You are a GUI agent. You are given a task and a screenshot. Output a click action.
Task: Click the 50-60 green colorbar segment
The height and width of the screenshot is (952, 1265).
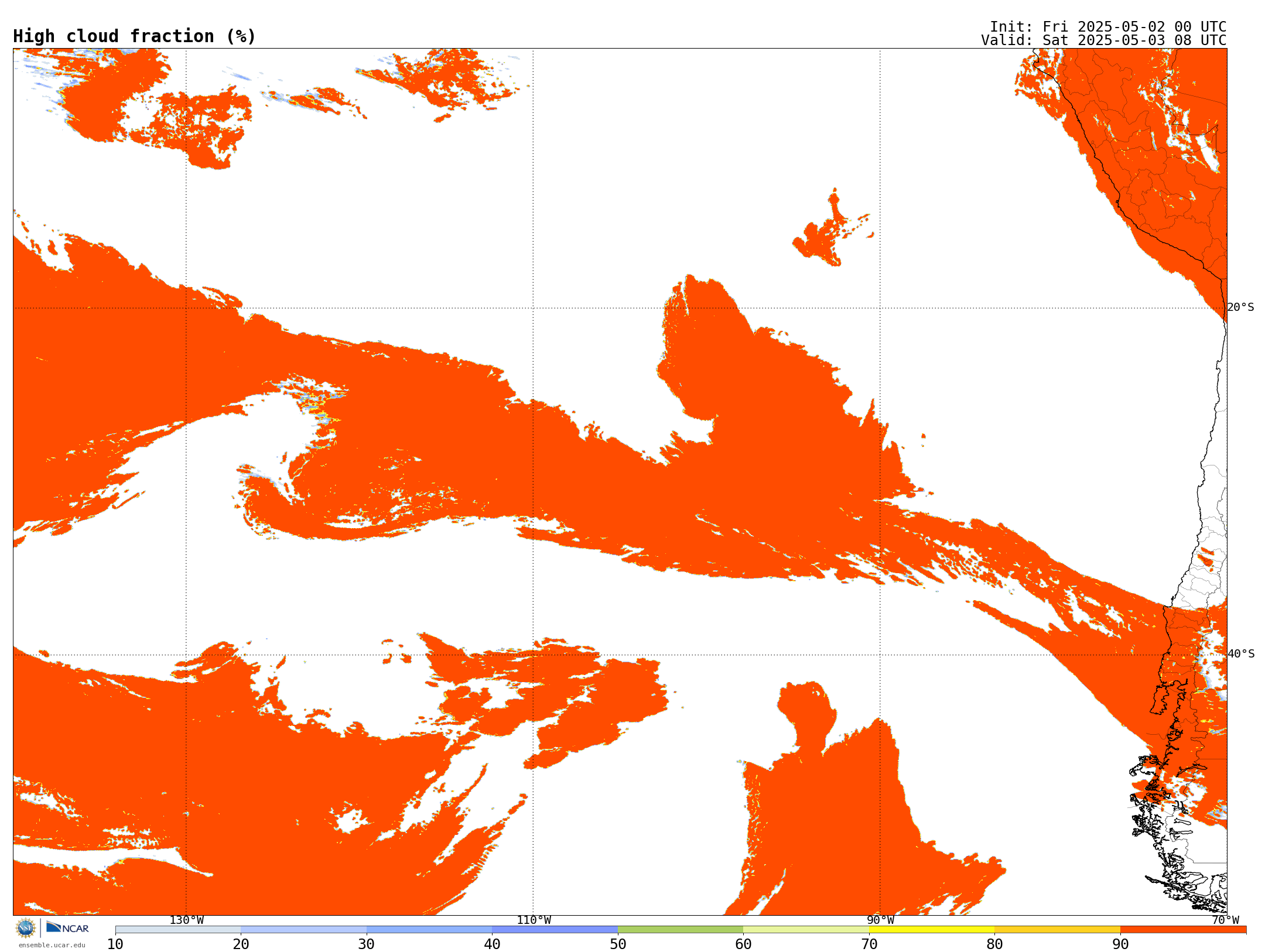tap(681, 930)
